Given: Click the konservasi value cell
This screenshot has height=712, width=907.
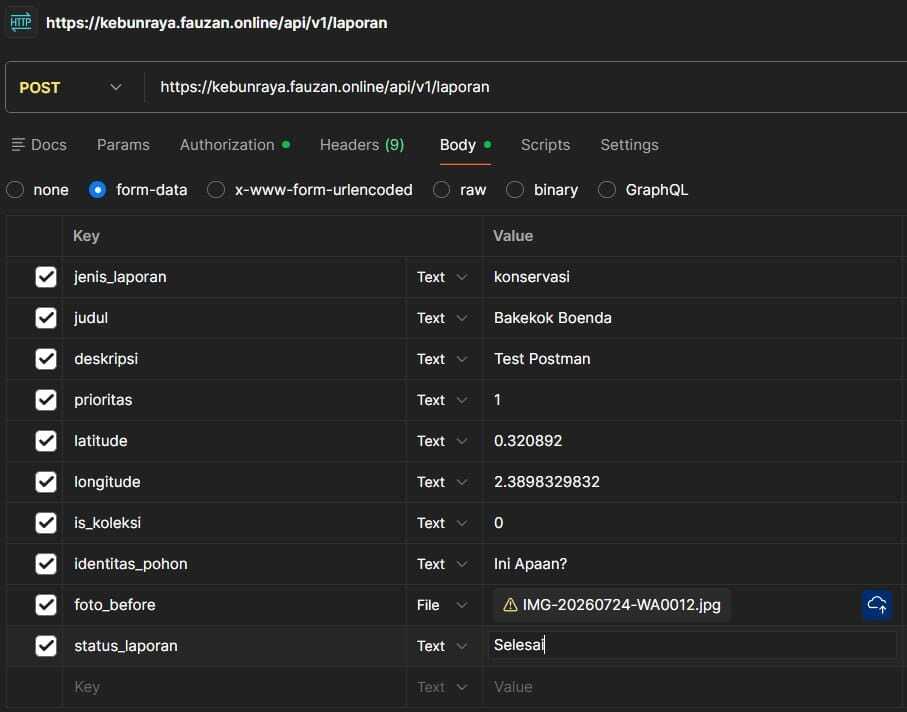Looking at the screenshot, I should [x=691, y=277].
